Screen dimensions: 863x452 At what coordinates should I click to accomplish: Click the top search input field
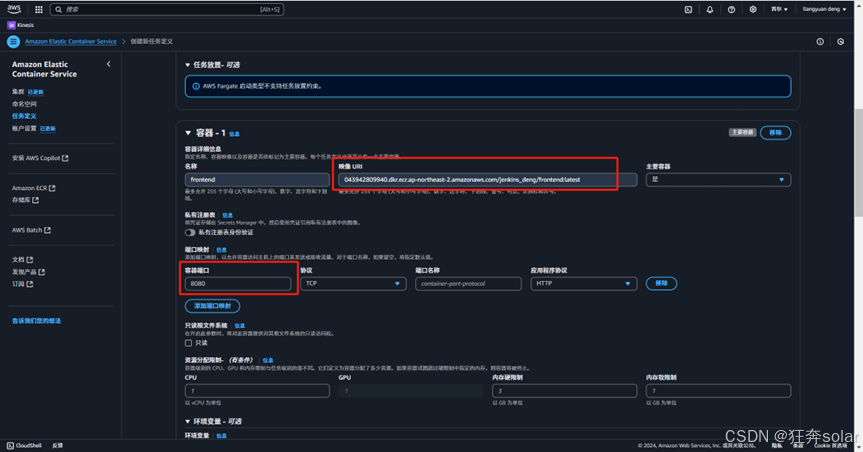point(167,9)
